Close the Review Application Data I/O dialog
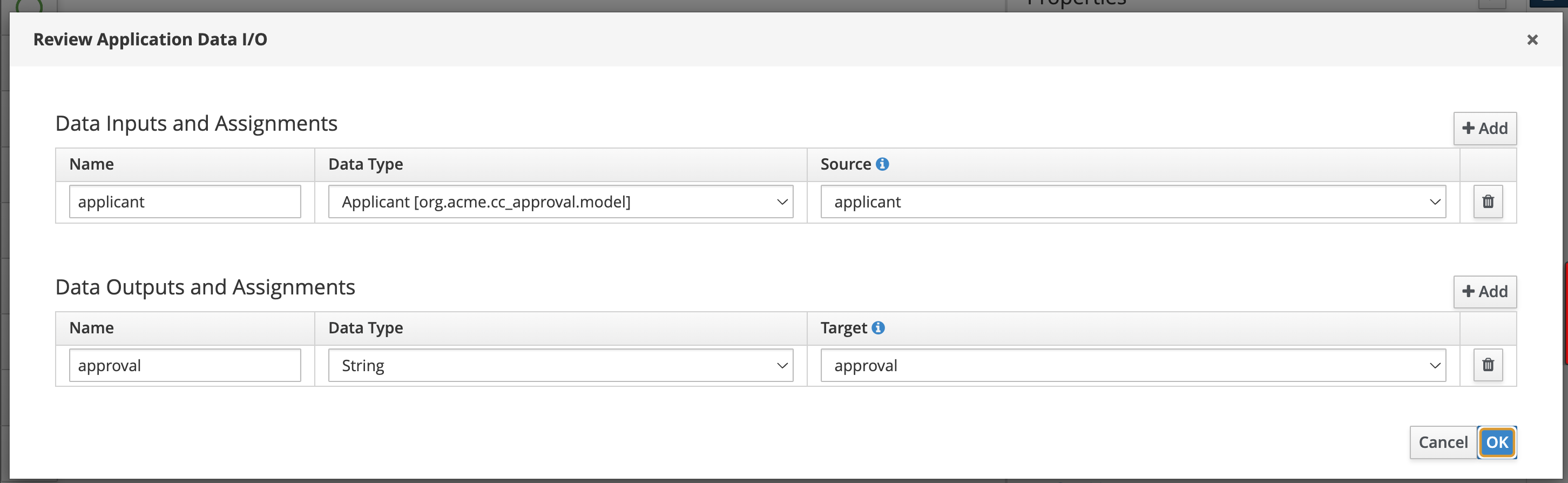 click(x=1532, y=39)
